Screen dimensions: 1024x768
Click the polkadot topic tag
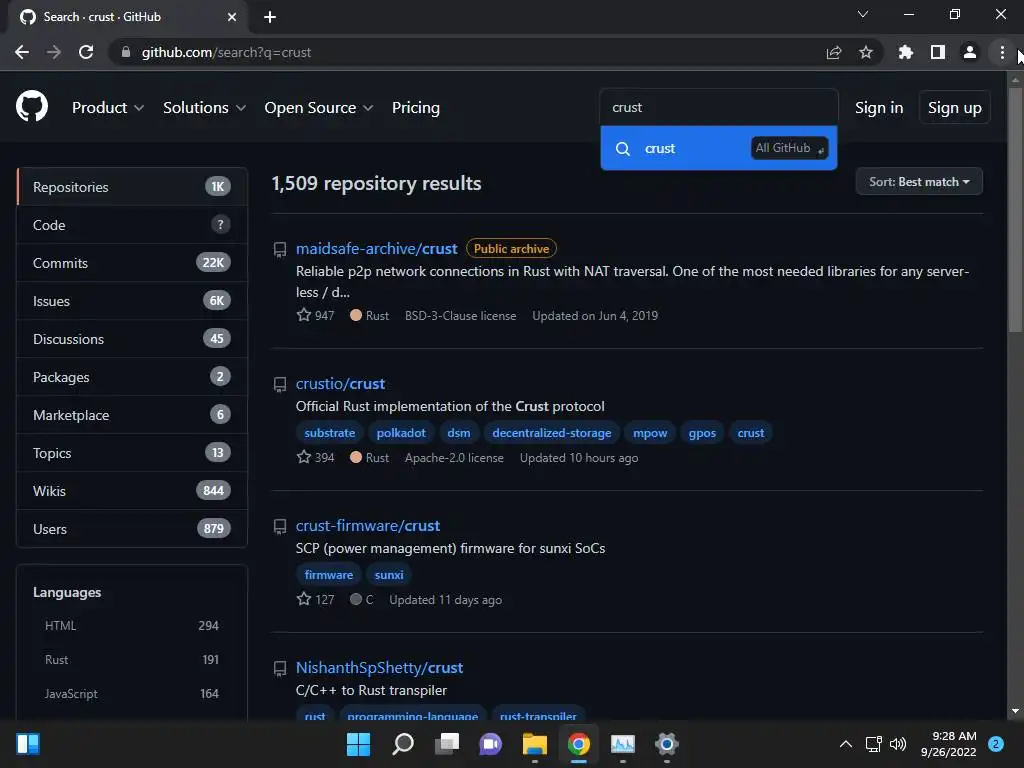point(401,433)
